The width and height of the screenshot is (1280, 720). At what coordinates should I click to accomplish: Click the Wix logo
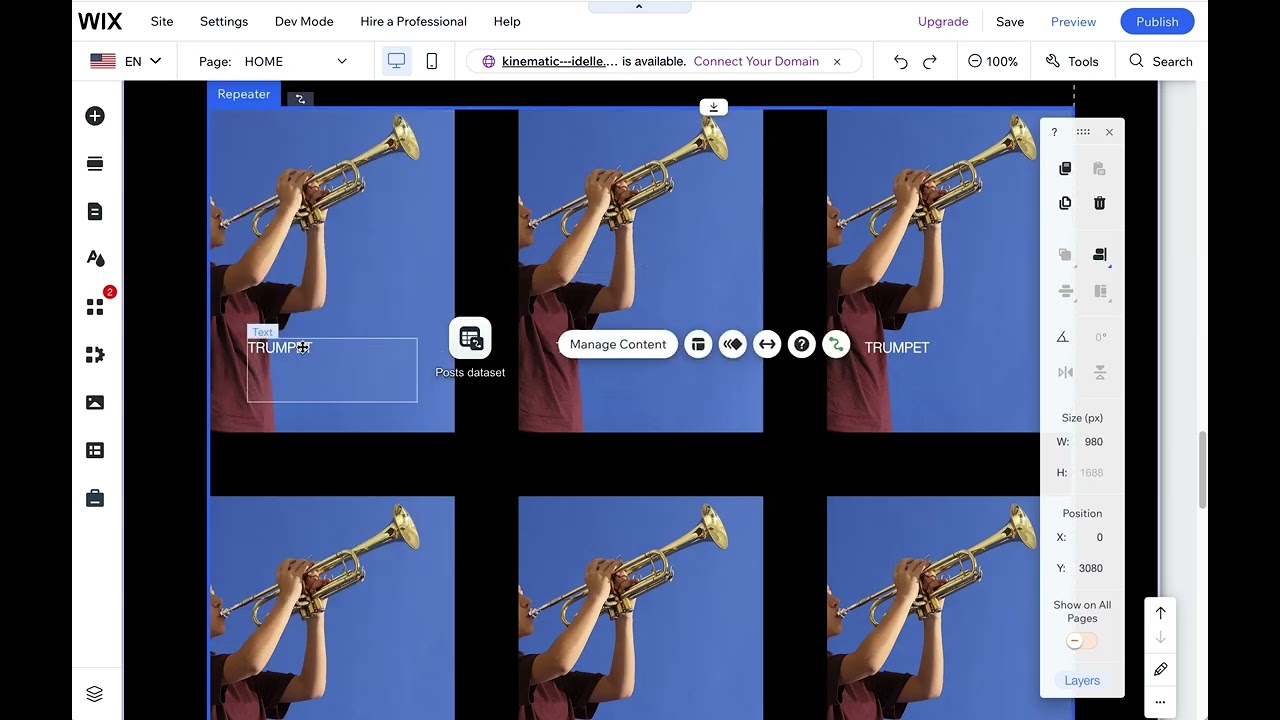[100, 21]
